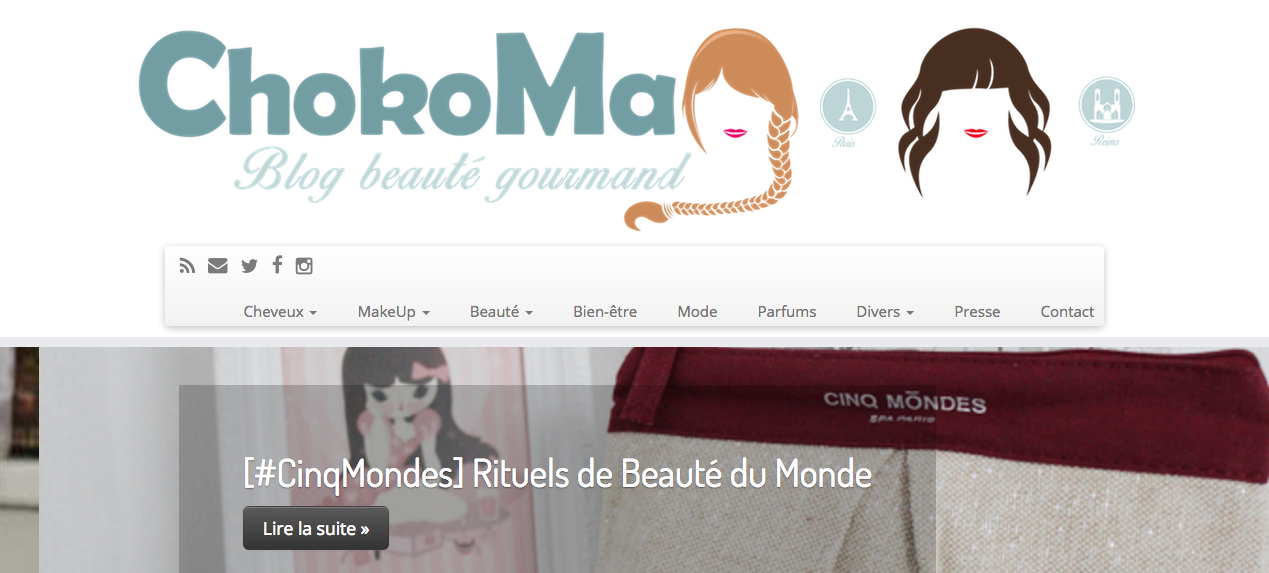Click the email envelope icon
Image resolution: width=1269 pixels, height=573 pixels.
[x=217, y=266]
